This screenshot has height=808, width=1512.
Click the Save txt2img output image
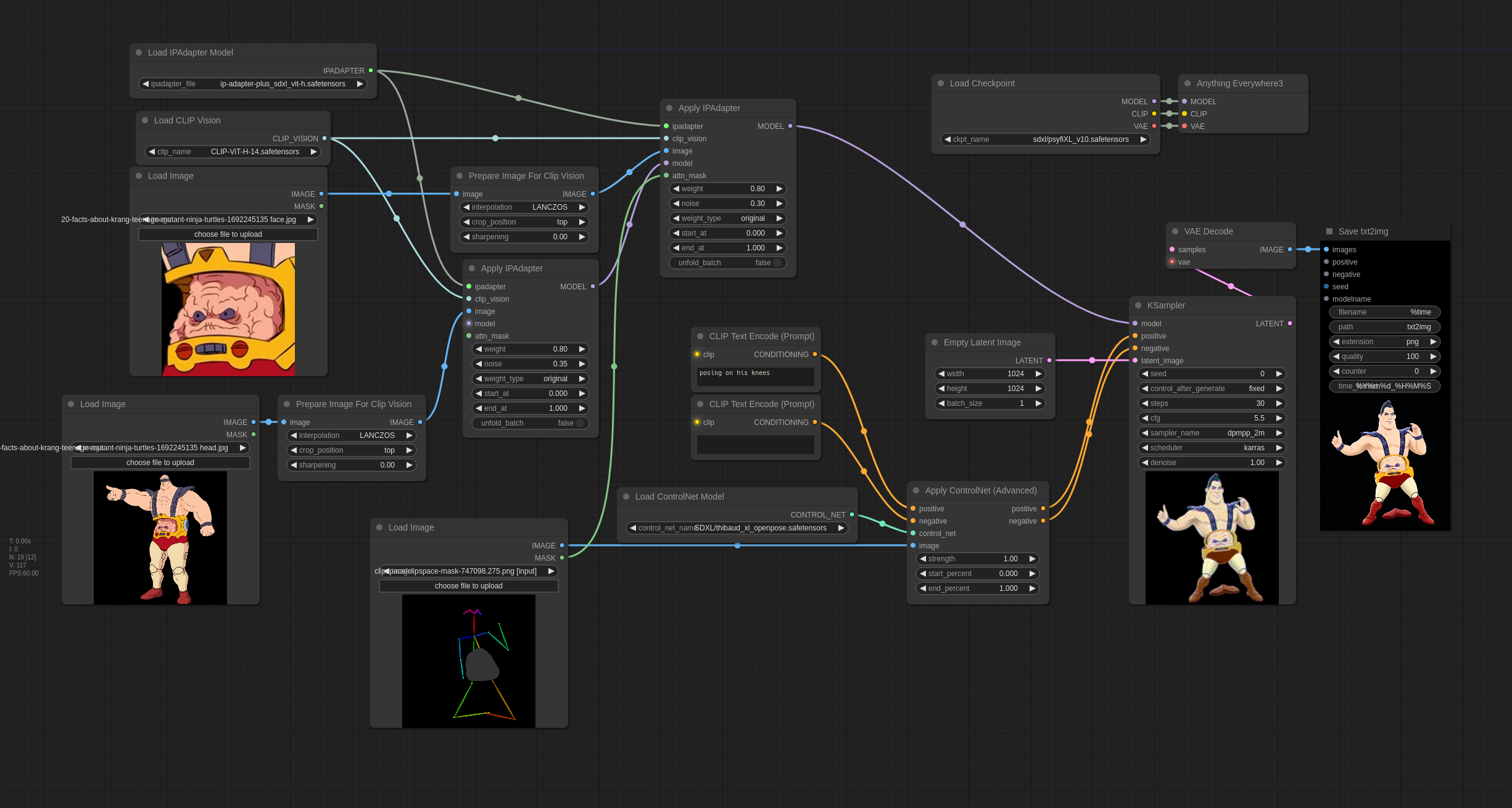click(x=1385, y=464)
